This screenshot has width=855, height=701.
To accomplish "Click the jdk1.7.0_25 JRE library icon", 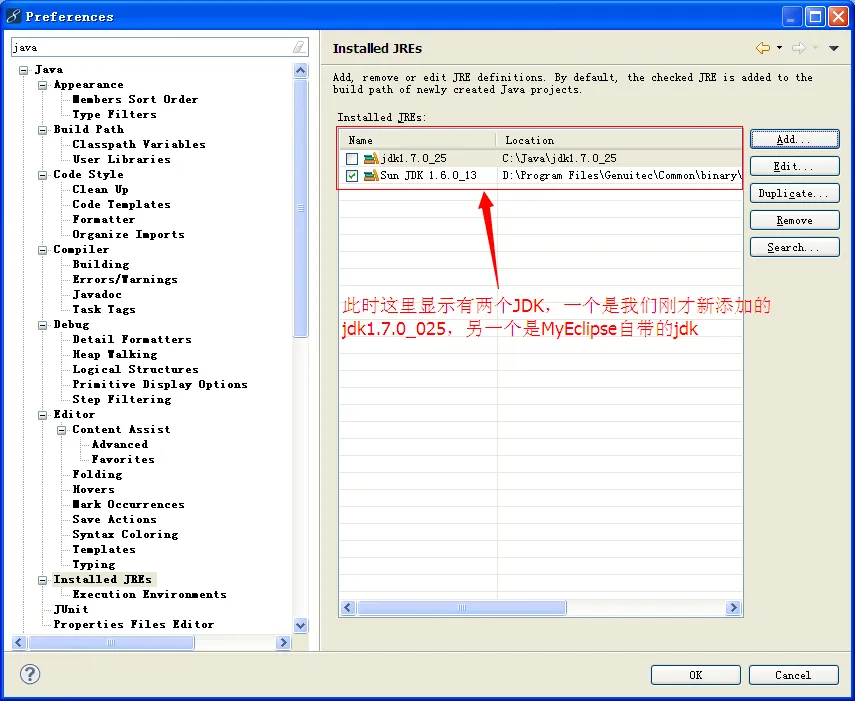I will tap(371, 159).
